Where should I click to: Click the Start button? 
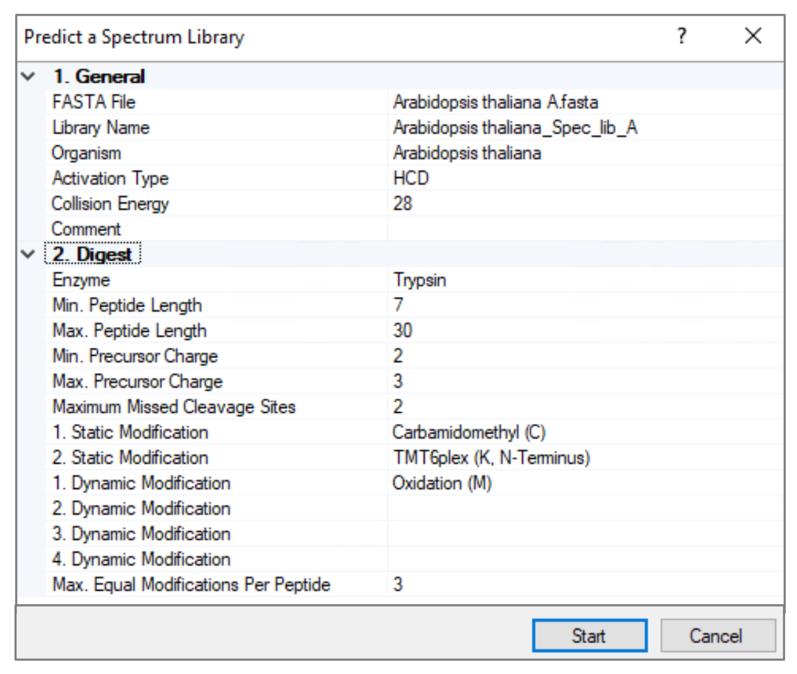589,636
